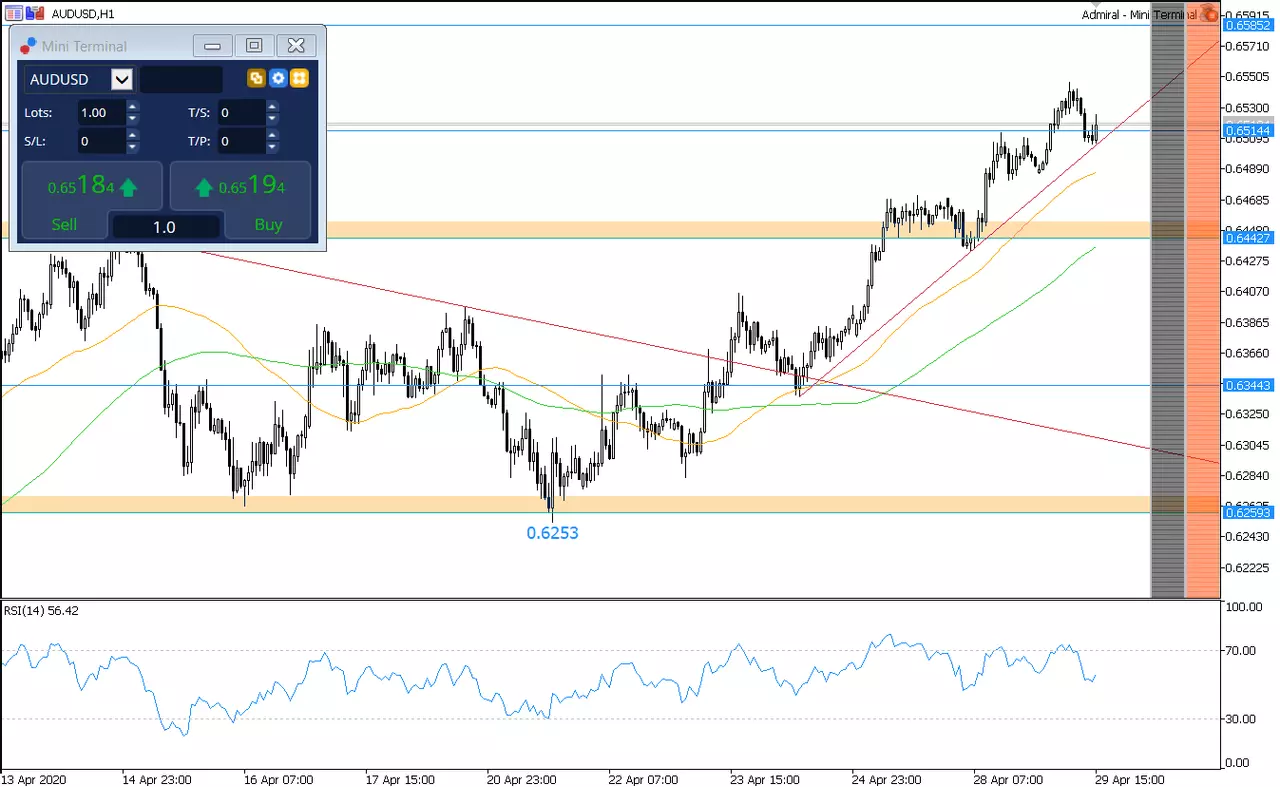Click the 16 Apr 07:00 time label
The height and width of the screenshot is (787, 1280).
(278, 779)
